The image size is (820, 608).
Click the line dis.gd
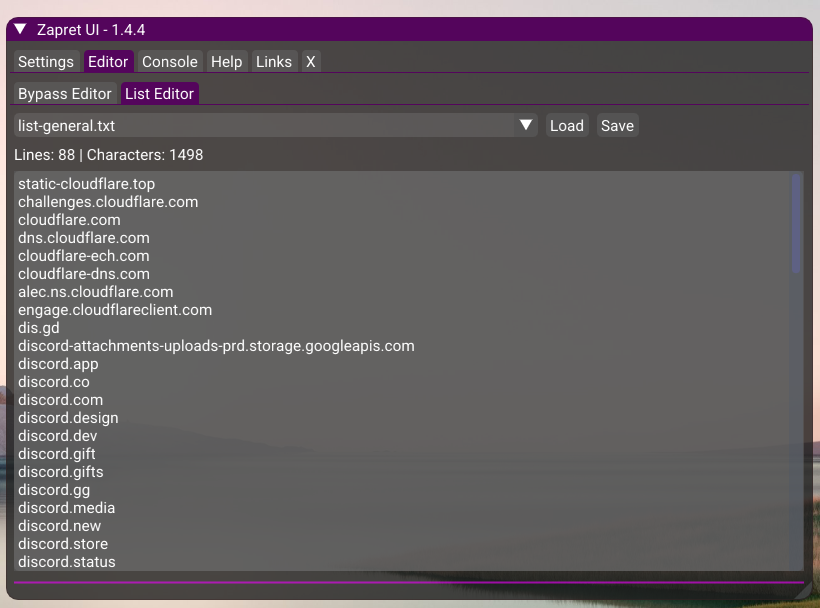coord(39,328)
